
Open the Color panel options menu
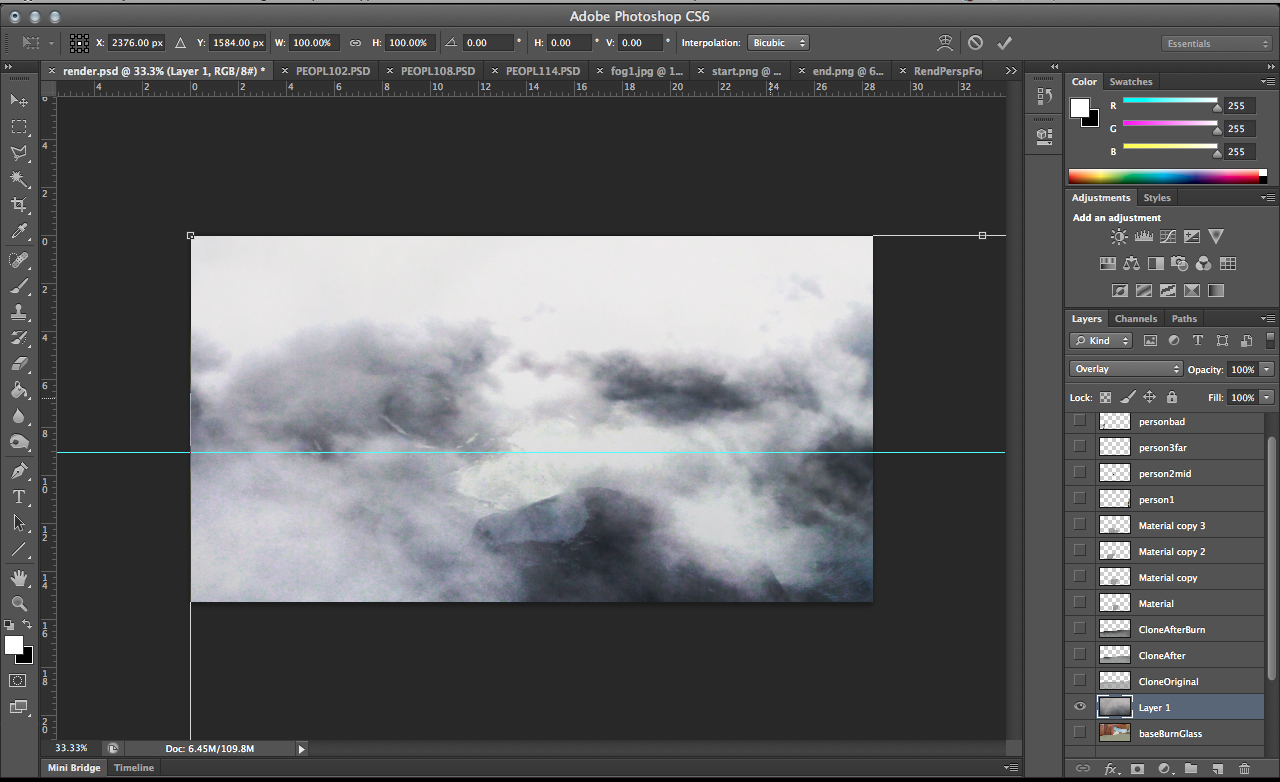click(1269, 82)
